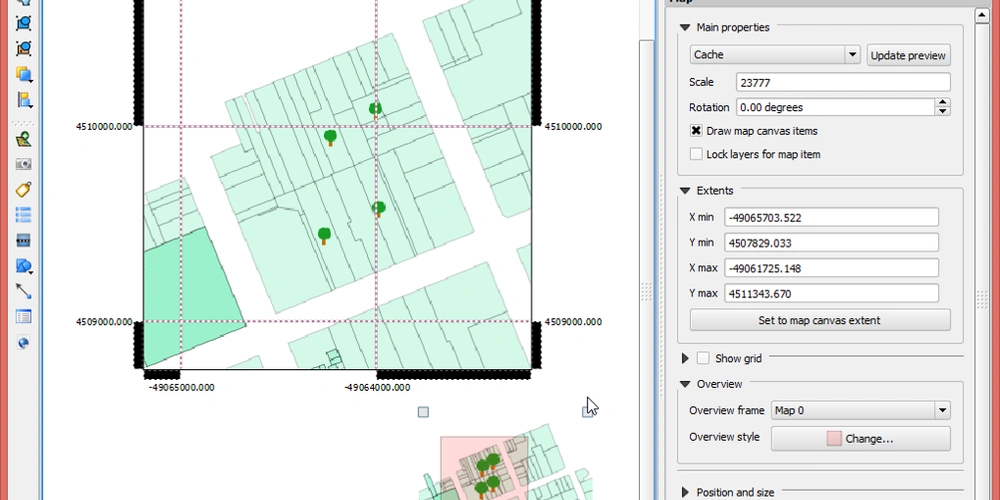Click the Y min extent field
This screenshot has height=500, width=1000.
tap(831, 243)
